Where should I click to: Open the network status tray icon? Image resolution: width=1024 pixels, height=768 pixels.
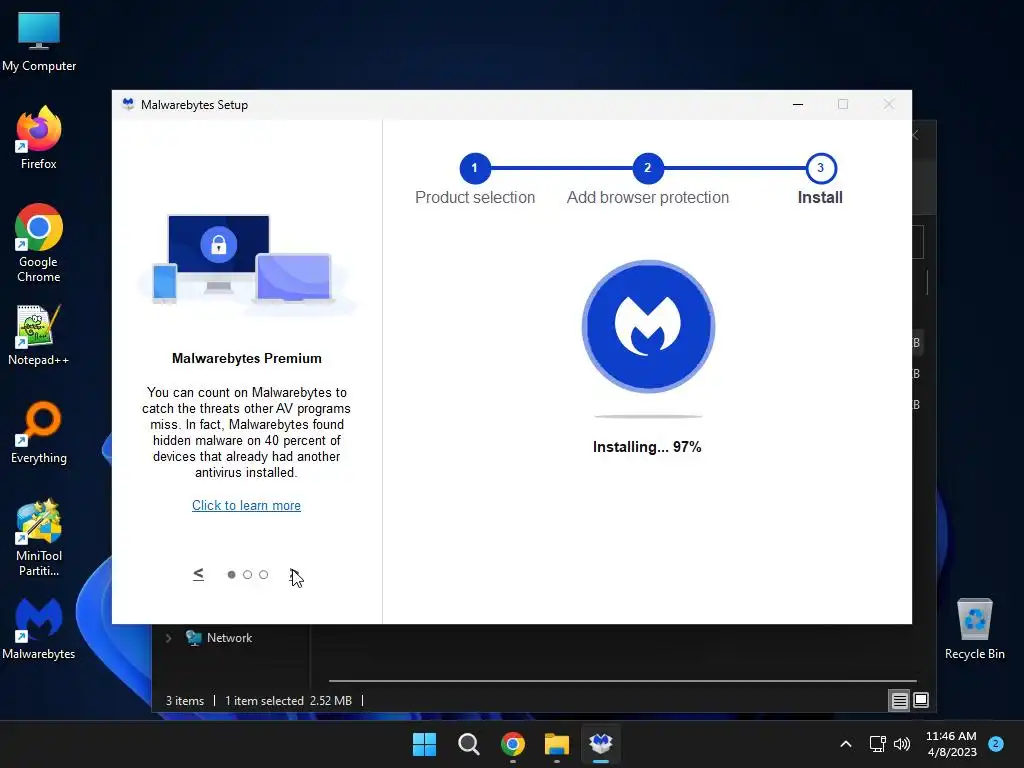tap(878, 744)
